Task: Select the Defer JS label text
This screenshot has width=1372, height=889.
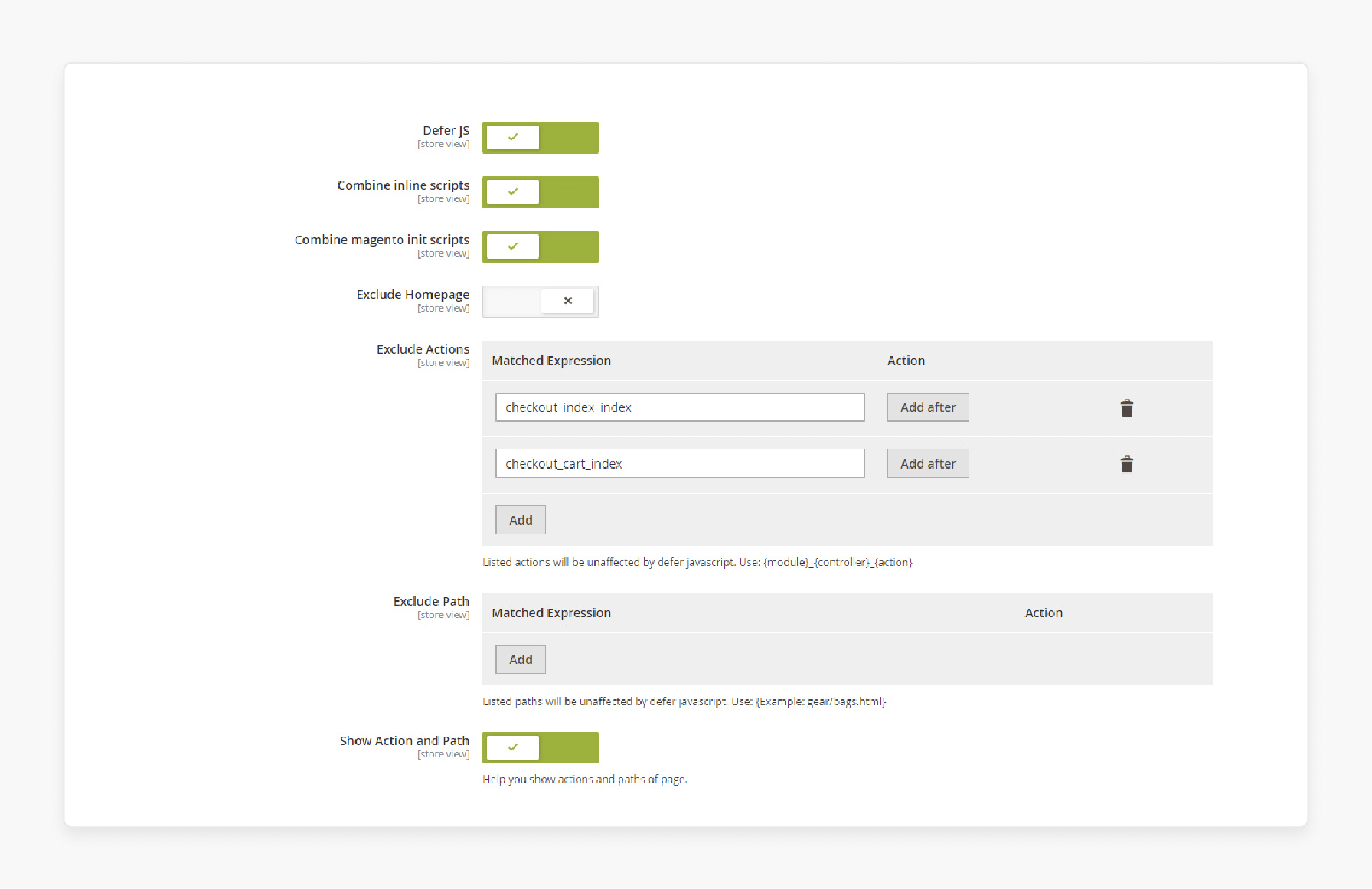Action: pos(446,131)
